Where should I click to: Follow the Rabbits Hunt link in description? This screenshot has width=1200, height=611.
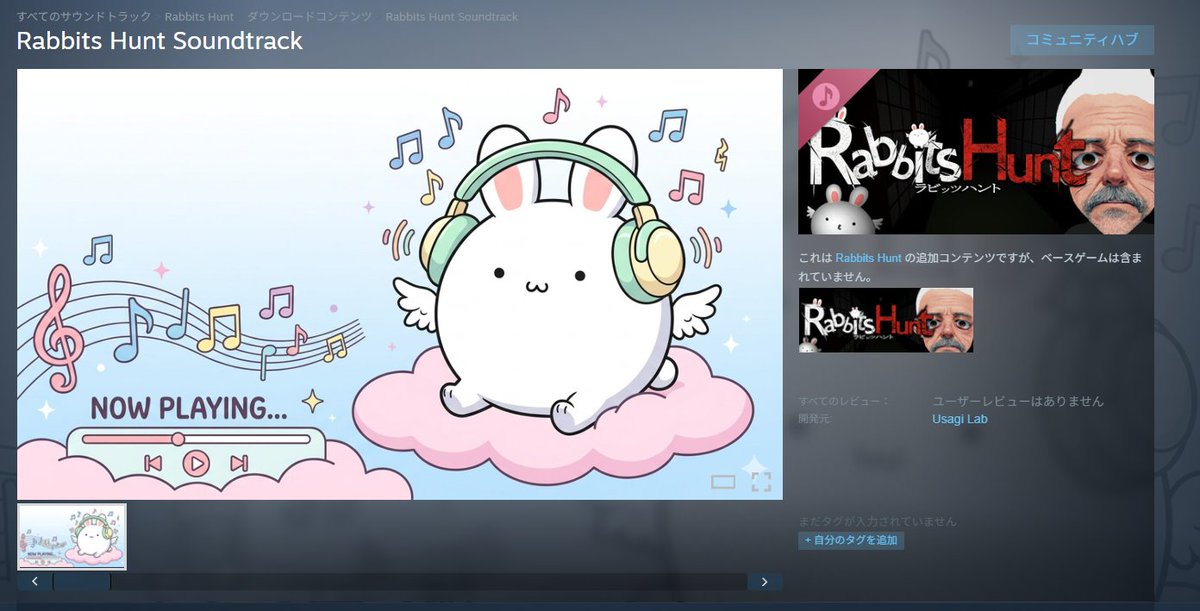click(x=869, y=257)
